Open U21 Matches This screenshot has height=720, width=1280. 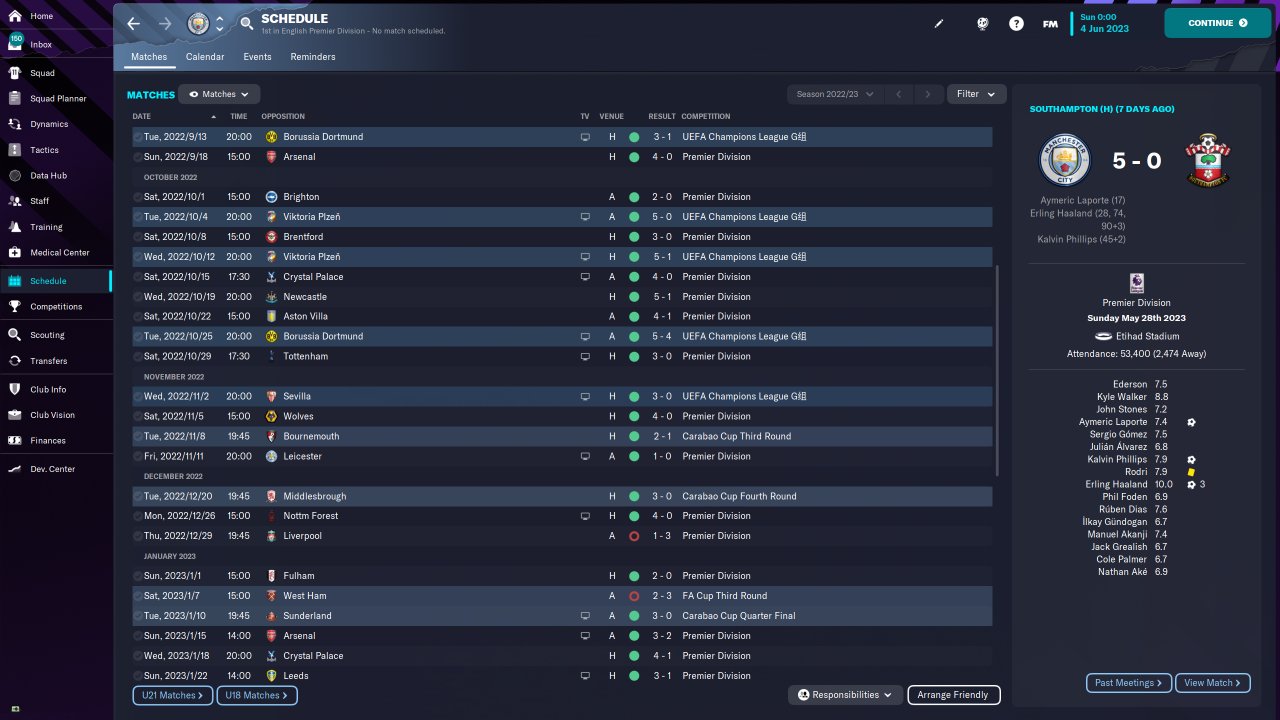172,695
